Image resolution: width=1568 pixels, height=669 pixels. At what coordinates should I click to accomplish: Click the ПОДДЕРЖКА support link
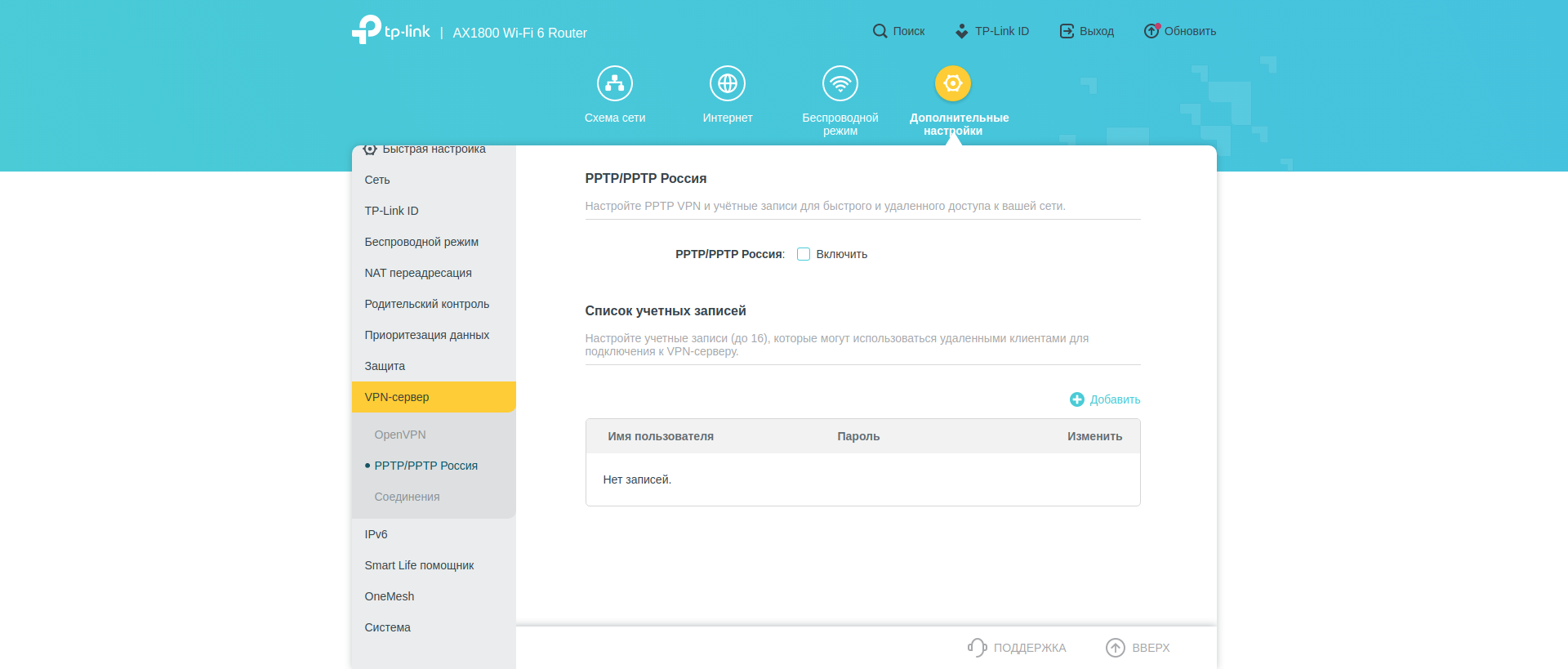point(1017,648)
